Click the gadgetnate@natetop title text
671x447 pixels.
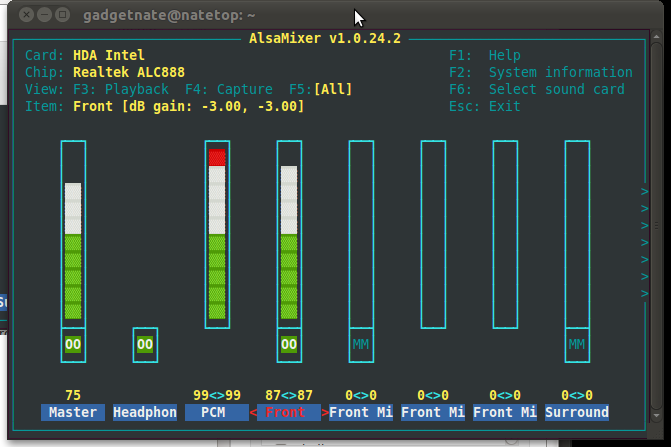coord(169,15)
